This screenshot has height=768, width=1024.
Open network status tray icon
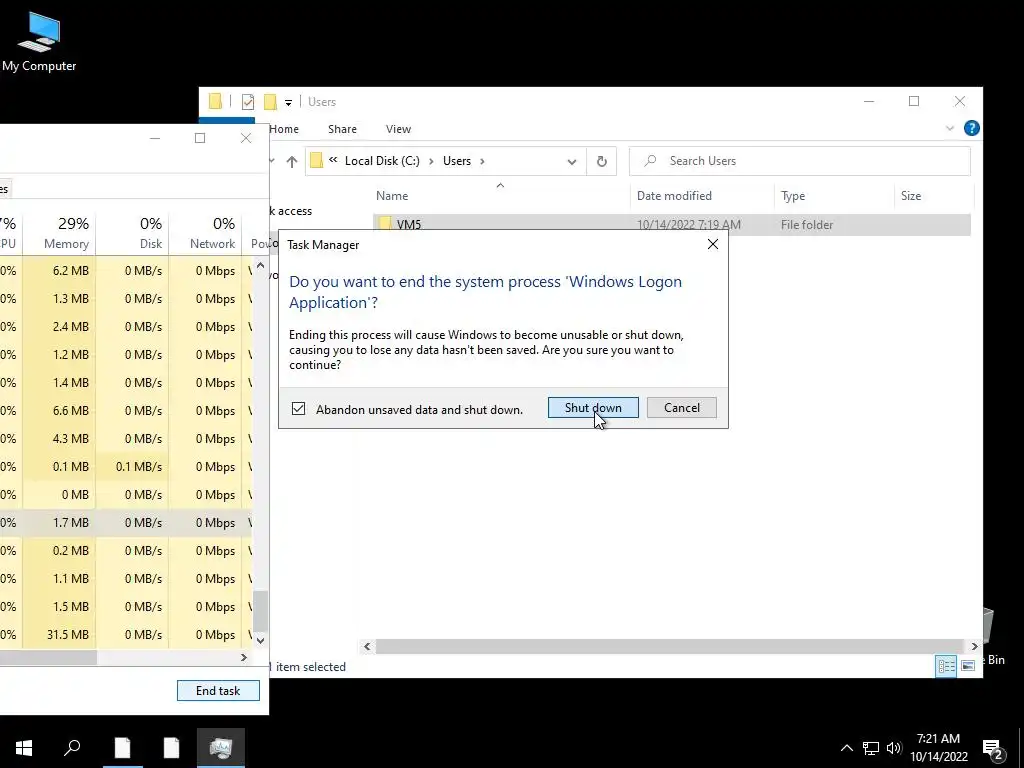(871, 748)
